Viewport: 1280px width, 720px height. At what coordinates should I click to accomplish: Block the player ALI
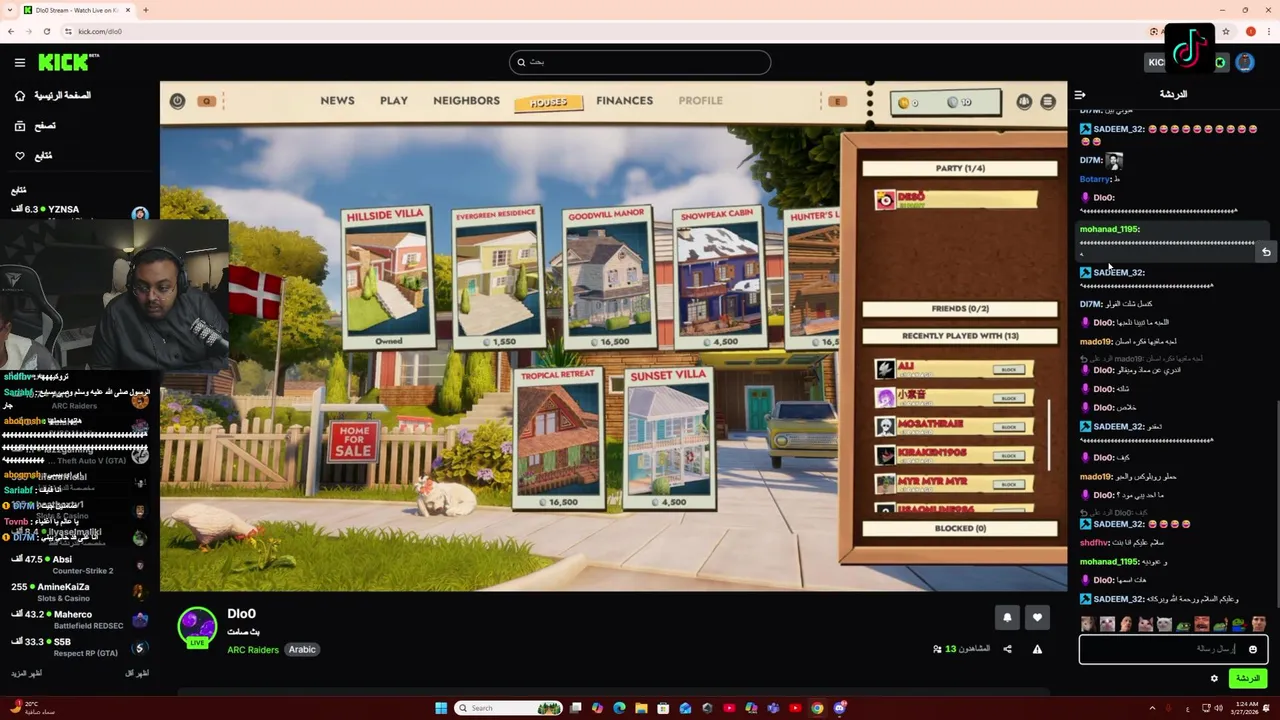coord(1009,370)
